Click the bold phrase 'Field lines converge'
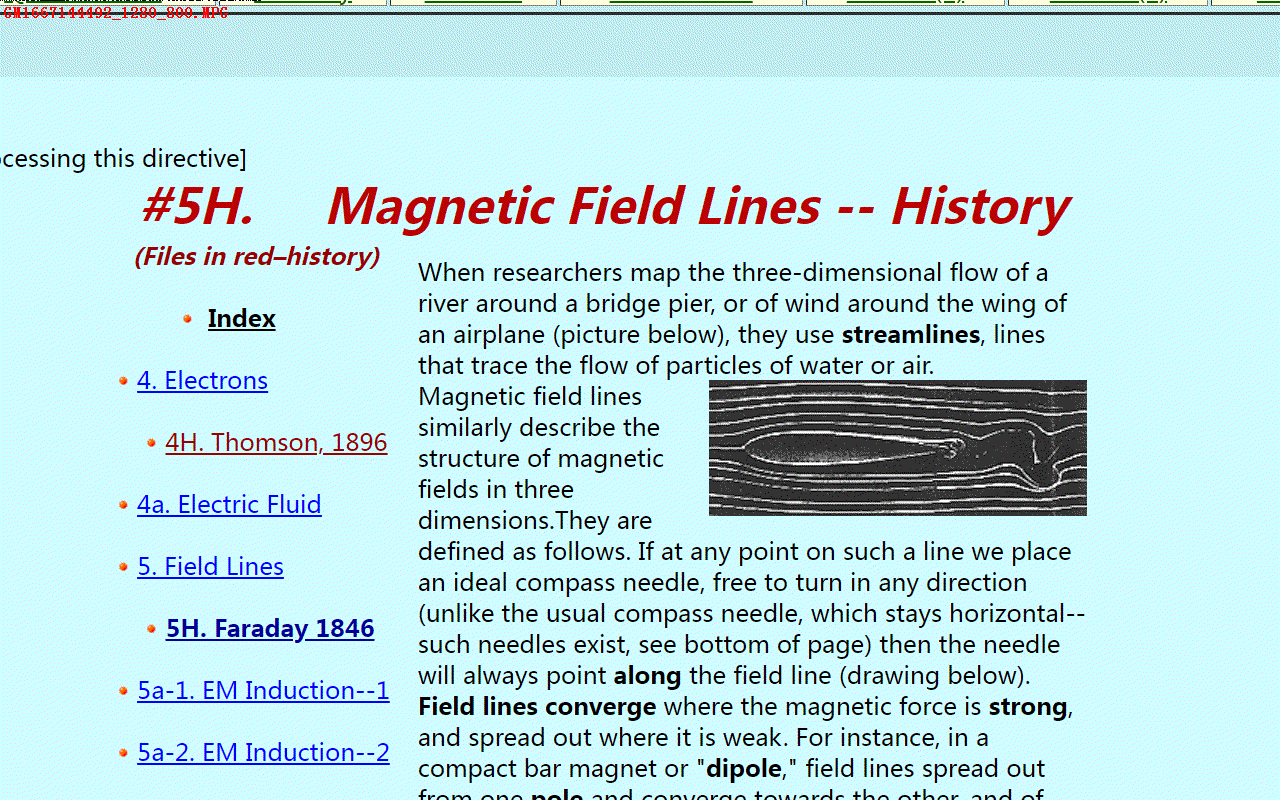Viewport: 1280px width, 800px height. [x=537, y=707]
